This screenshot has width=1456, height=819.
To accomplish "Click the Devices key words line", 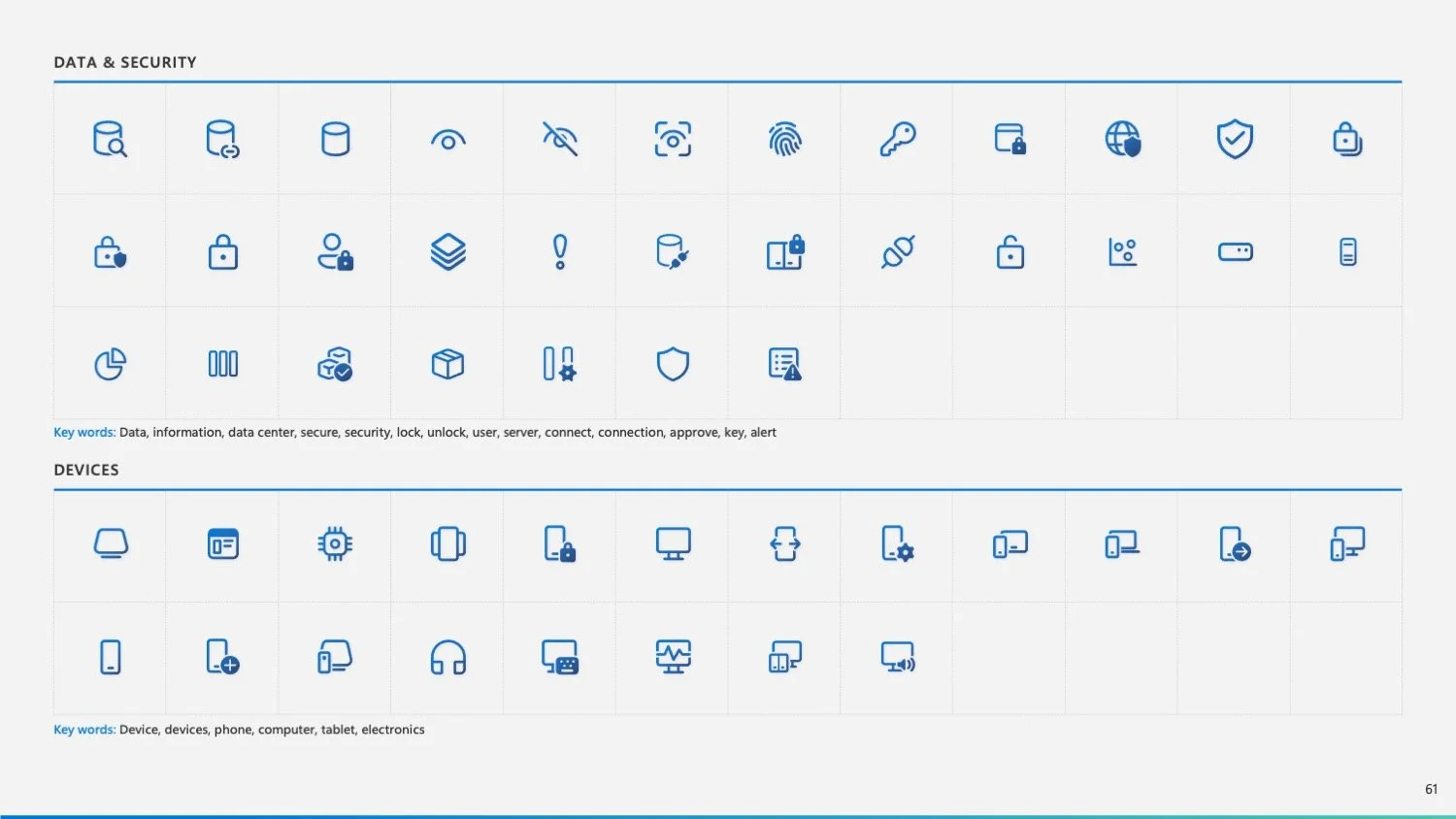I will [x=239, y=730].
